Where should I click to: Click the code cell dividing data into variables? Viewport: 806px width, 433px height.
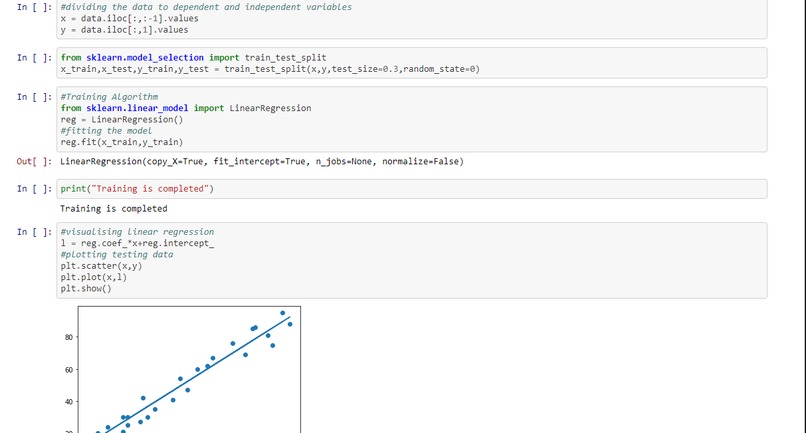(x=412, y=19)
